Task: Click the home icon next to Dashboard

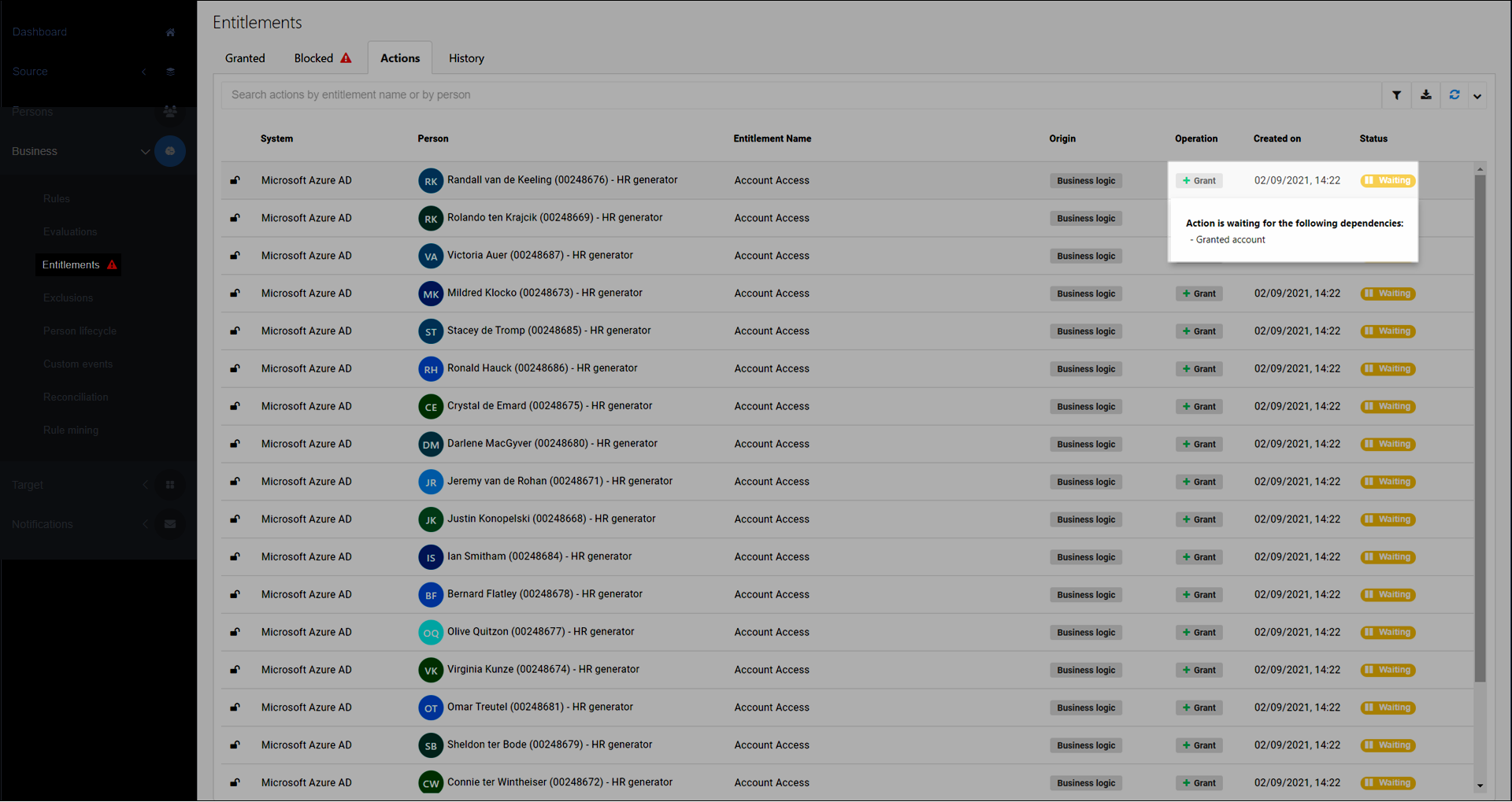Action: [171, 31]
